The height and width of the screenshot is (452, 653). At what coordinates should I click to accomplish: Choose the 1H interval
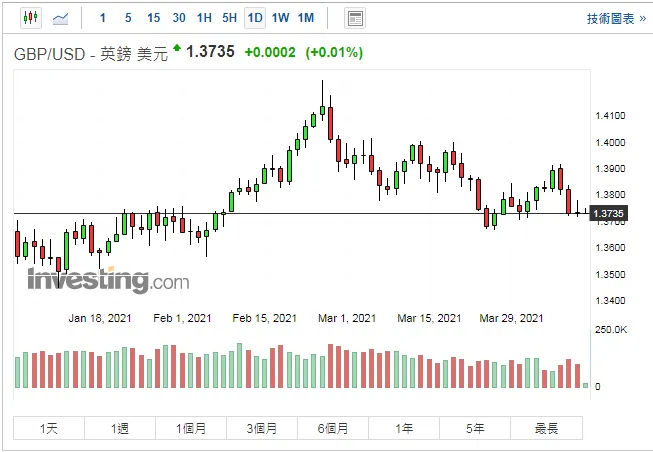pyautogui.click(x=204, y=18)
